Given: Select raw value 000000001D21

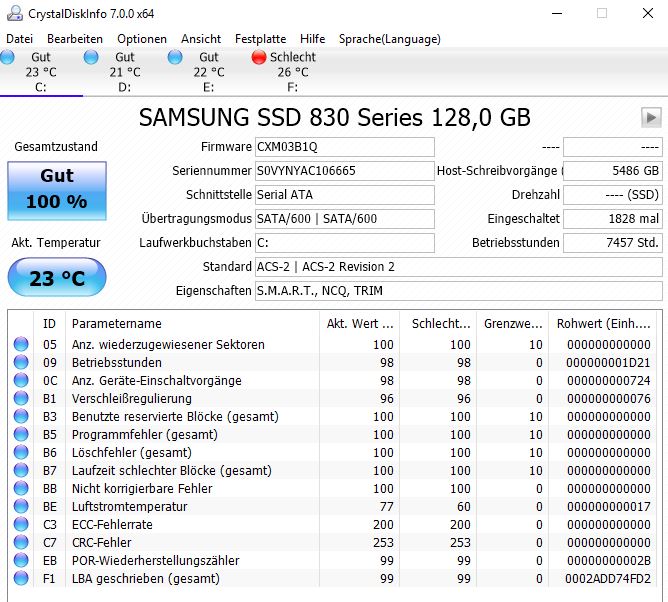Looking at the screenshot, I should click(x=608, y=363).
